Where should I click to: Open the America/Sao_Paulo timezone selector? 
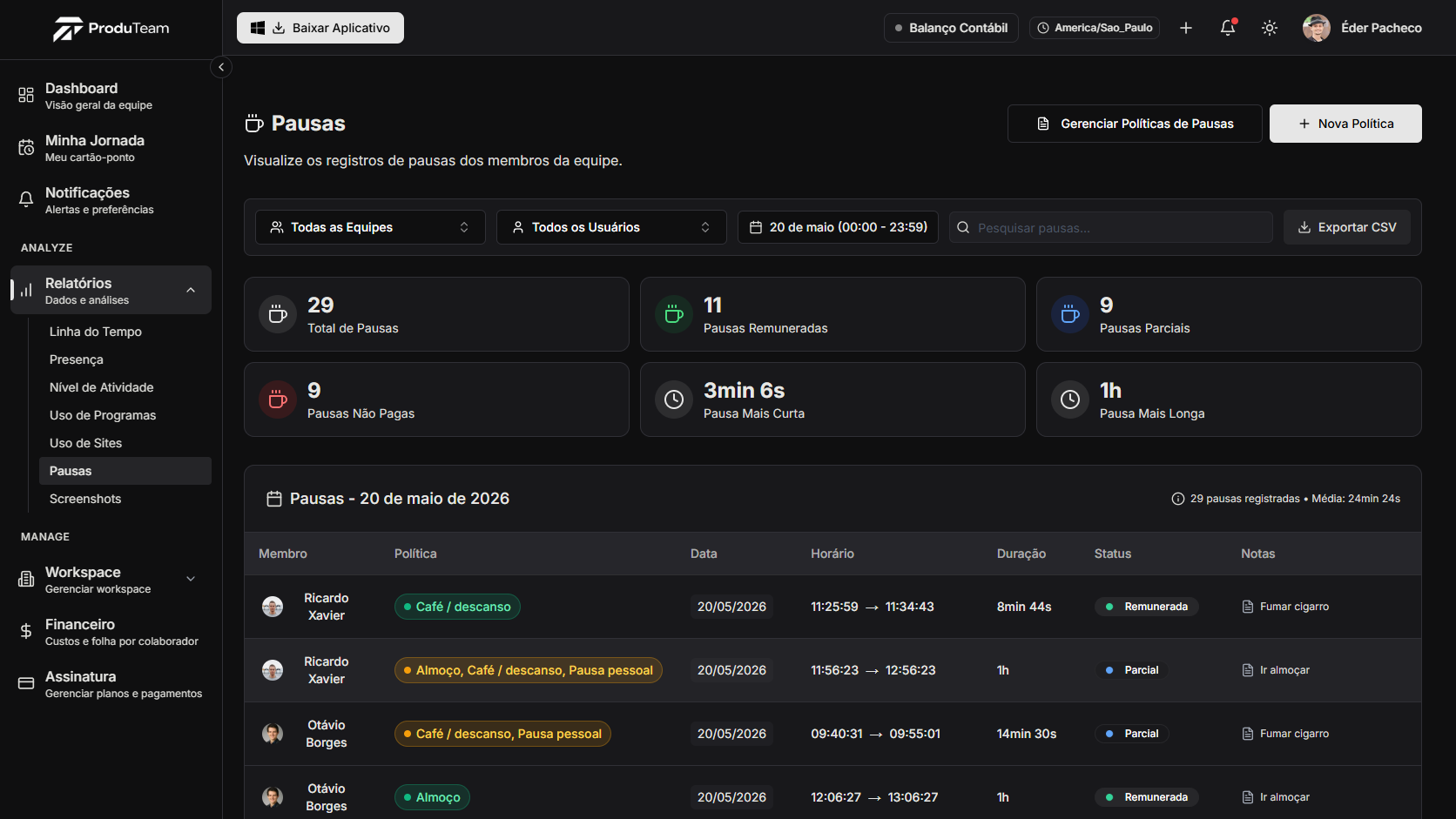(1095, 28)
